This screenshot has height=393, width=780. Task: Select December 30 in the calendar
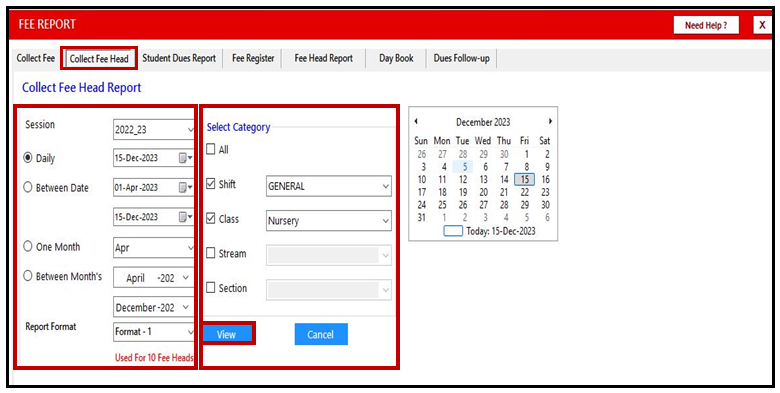[545, 205]
